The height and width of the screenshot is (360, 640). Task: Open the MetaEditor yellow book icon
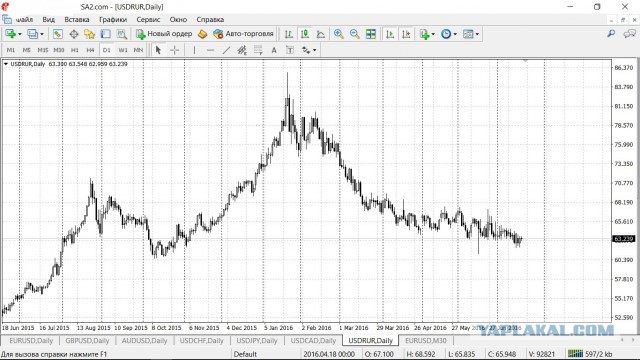(202, 34)
